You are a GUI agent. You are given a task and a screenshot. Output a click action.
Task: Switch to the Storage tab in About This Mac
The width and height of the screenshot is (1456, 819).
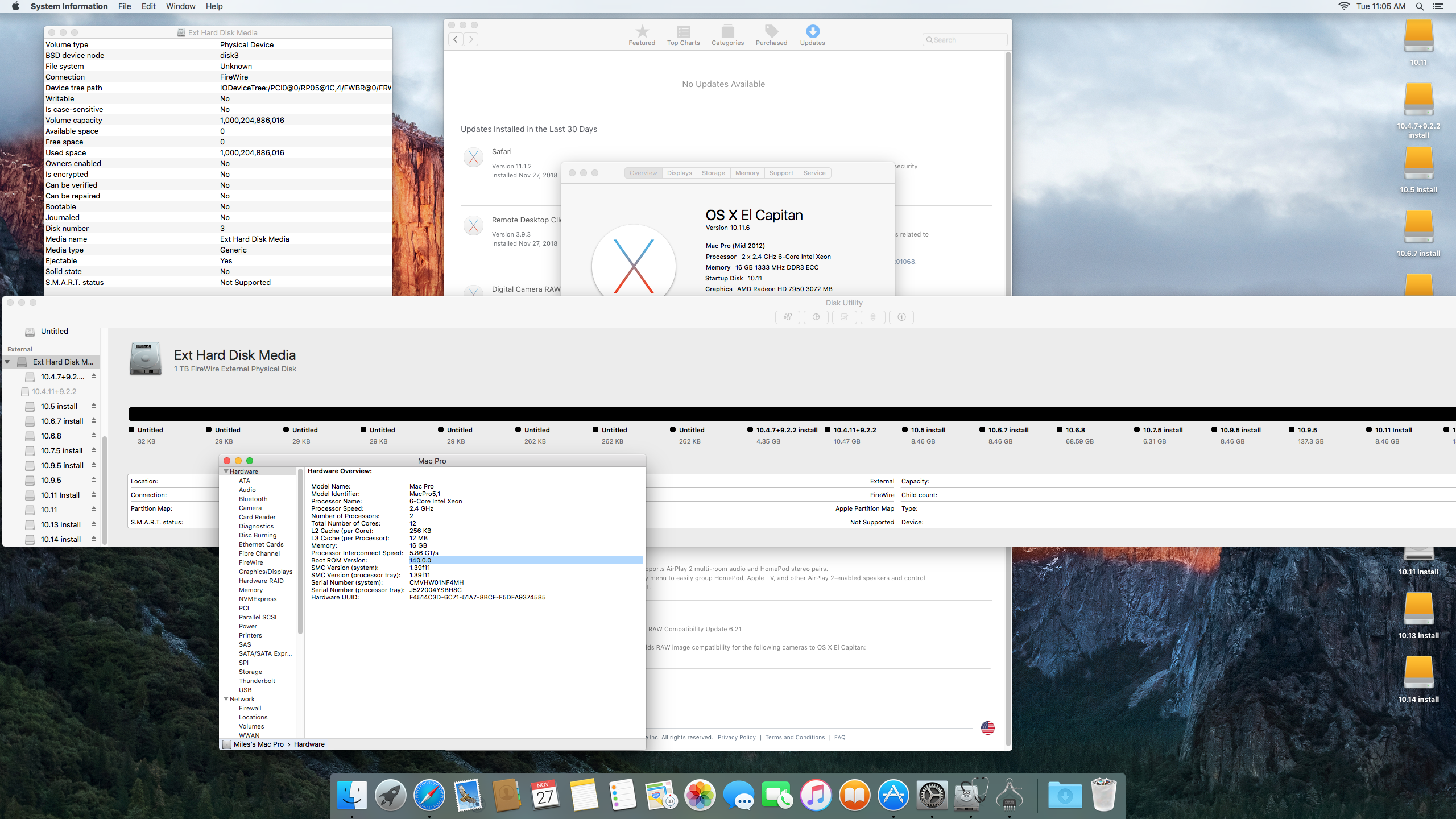[x=713, y=173]
